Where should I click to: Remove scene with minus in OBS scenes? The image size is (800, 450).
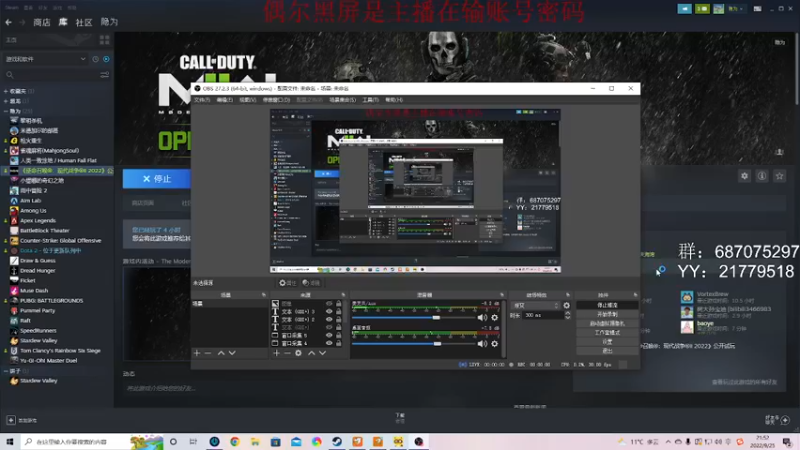tap(208, 353)
